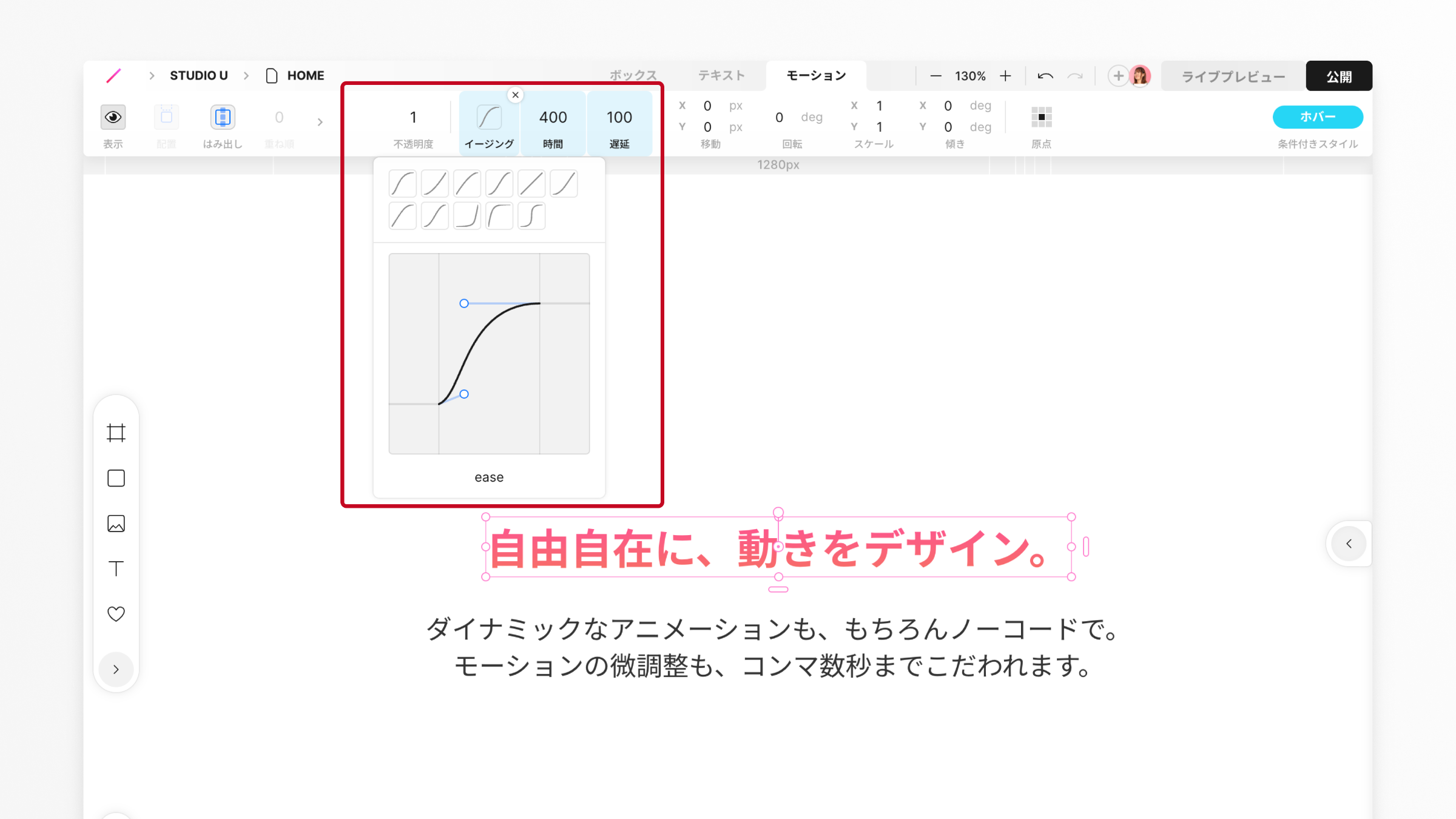Viewport: 1456px width, 819px height.
Task: Edit the 傾き X skew value
Action: tap(948, 106)
